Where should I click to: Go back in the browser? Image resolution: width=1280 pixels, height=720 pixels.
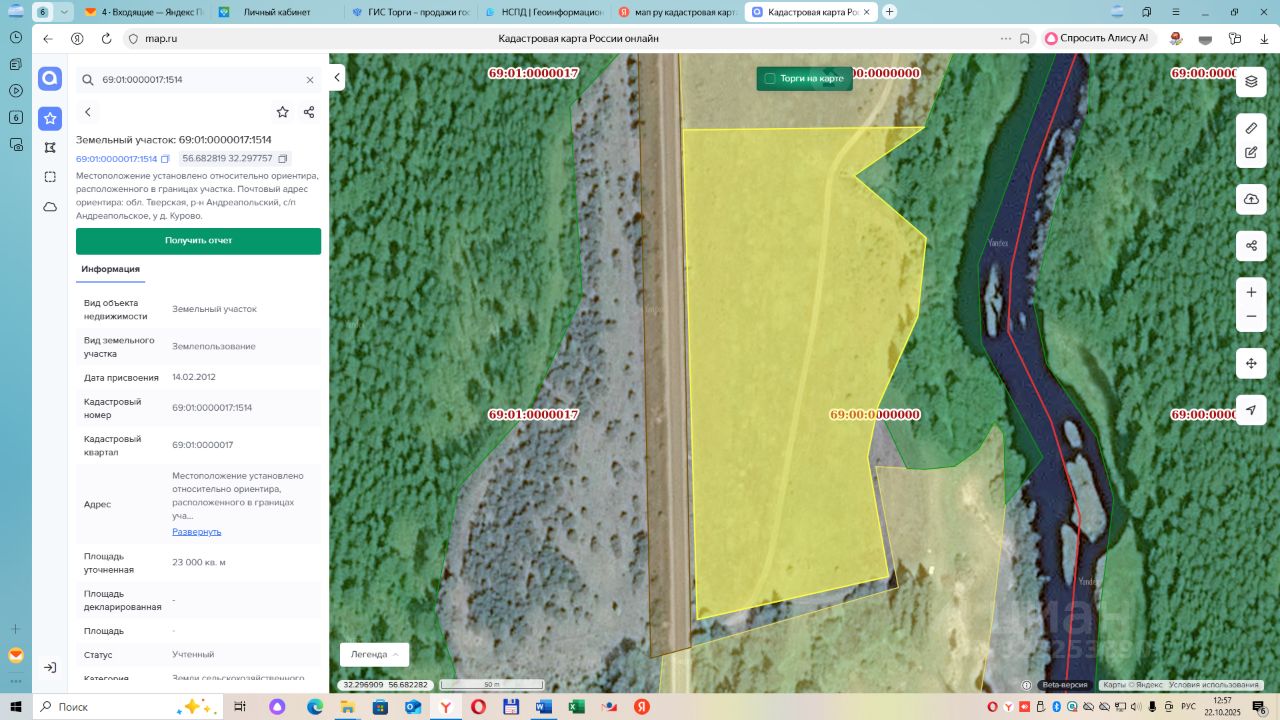[47, 38]
